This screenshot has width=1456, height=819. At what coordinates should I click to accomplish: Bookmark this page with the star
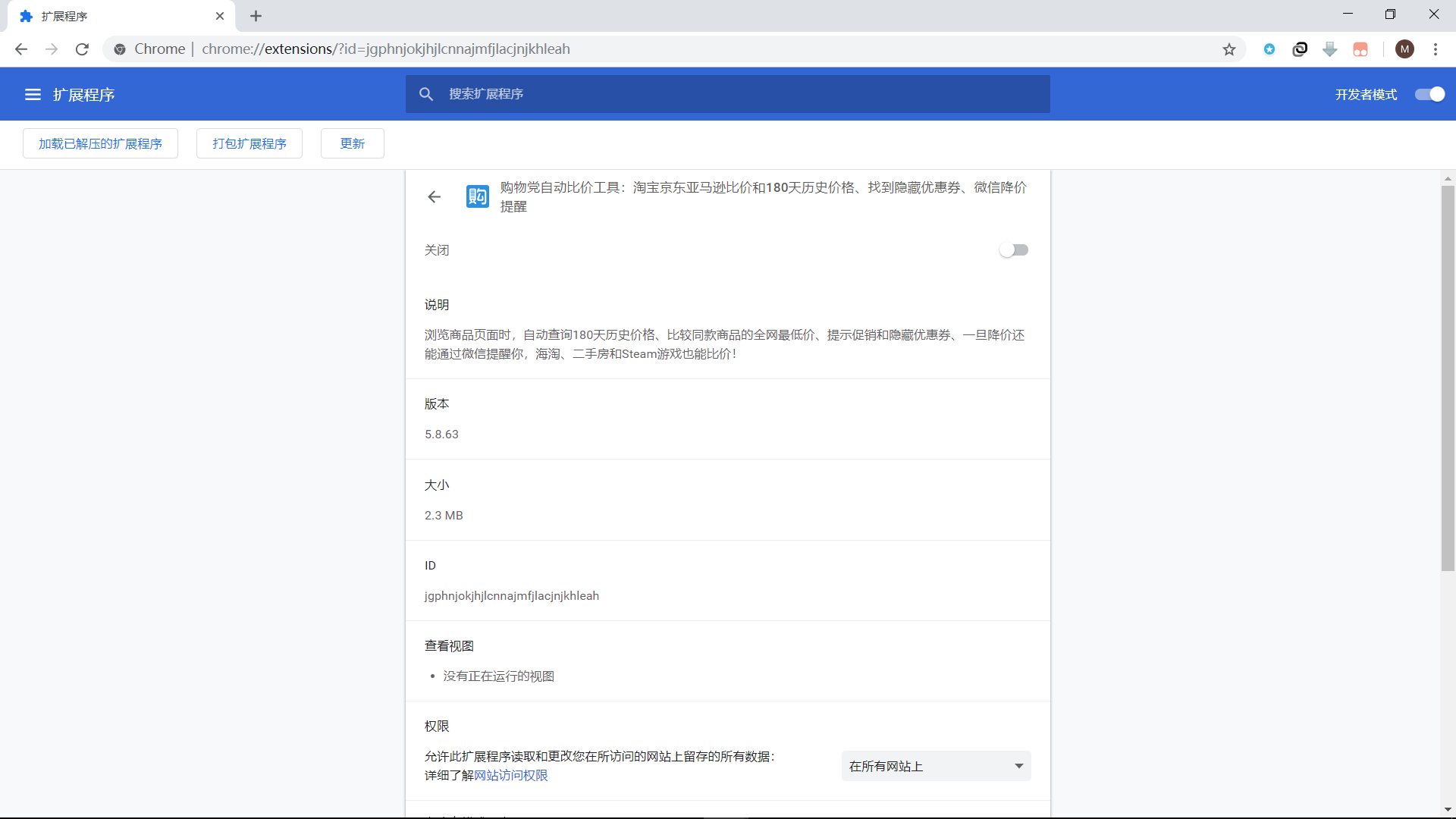1229,49
